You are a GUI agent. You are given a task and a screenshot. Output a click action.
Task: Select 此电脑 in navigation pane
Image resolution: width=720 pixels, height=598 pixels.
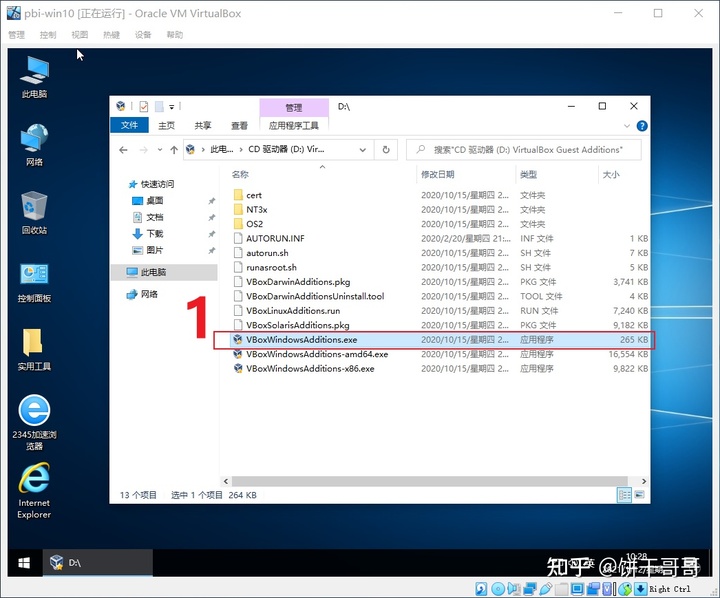tap(164, 272)
